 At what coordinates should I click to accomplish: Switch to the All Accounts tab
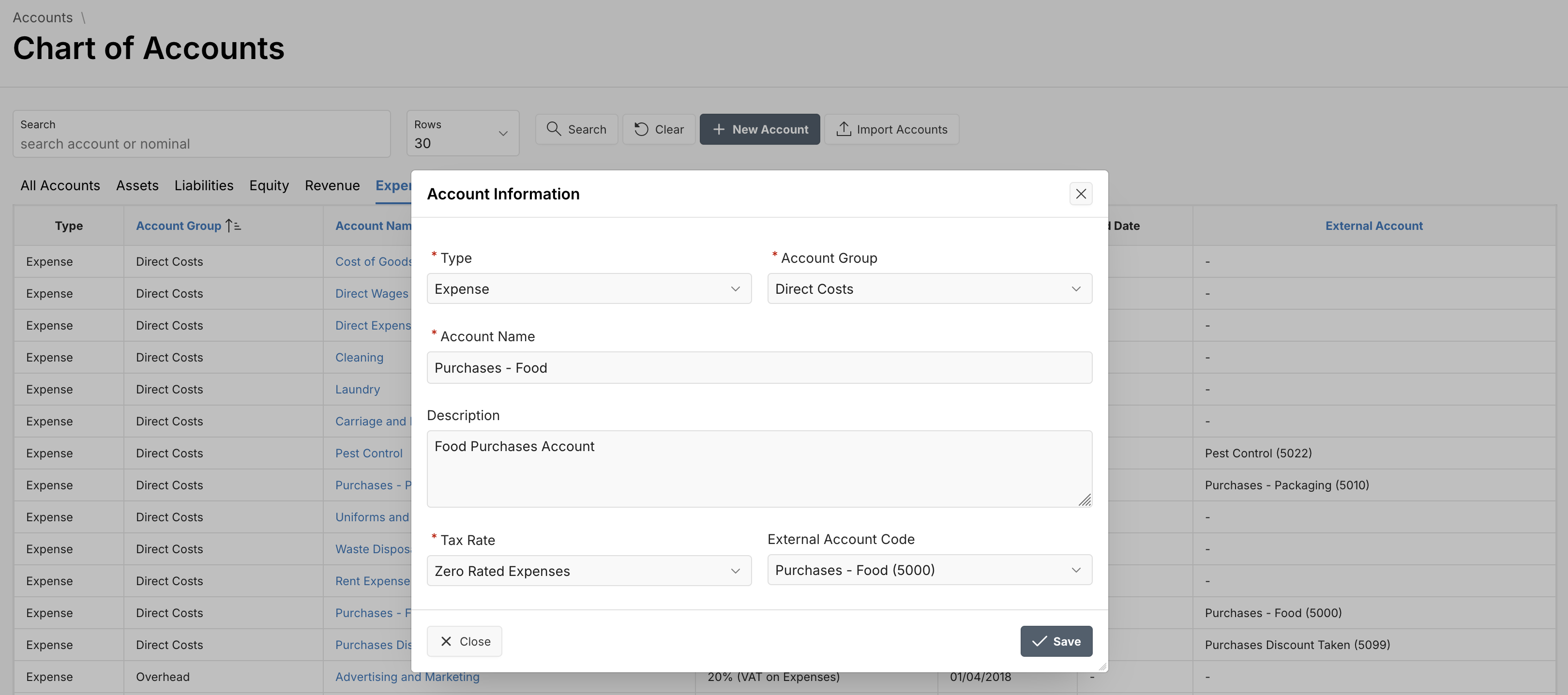[60, 186]
